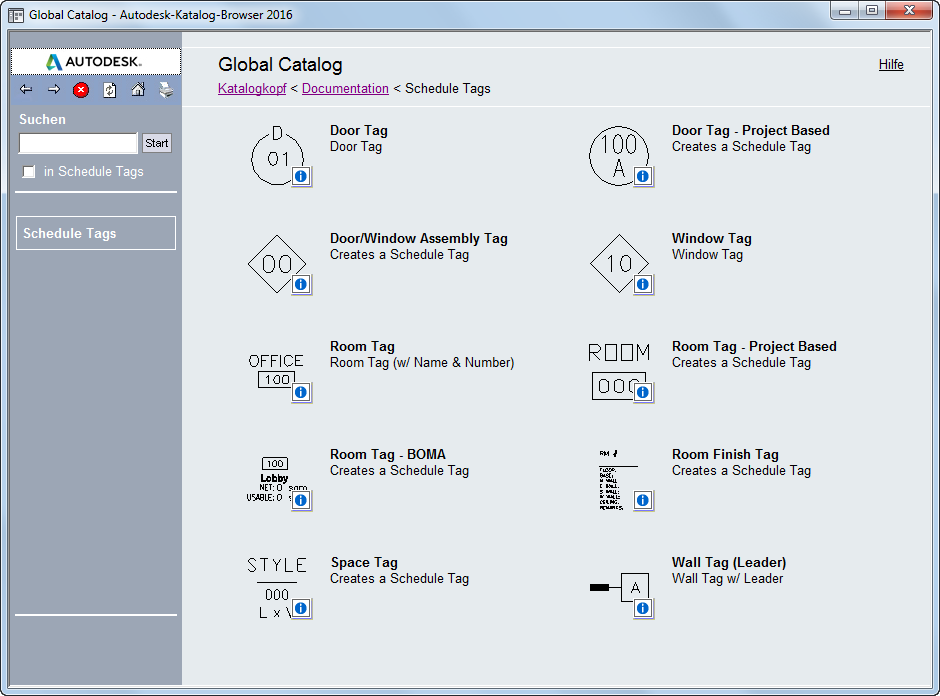Select the diamond 00 assembly tag thumbnail
This screenshot has height=696, width=940.
point(276,264)
